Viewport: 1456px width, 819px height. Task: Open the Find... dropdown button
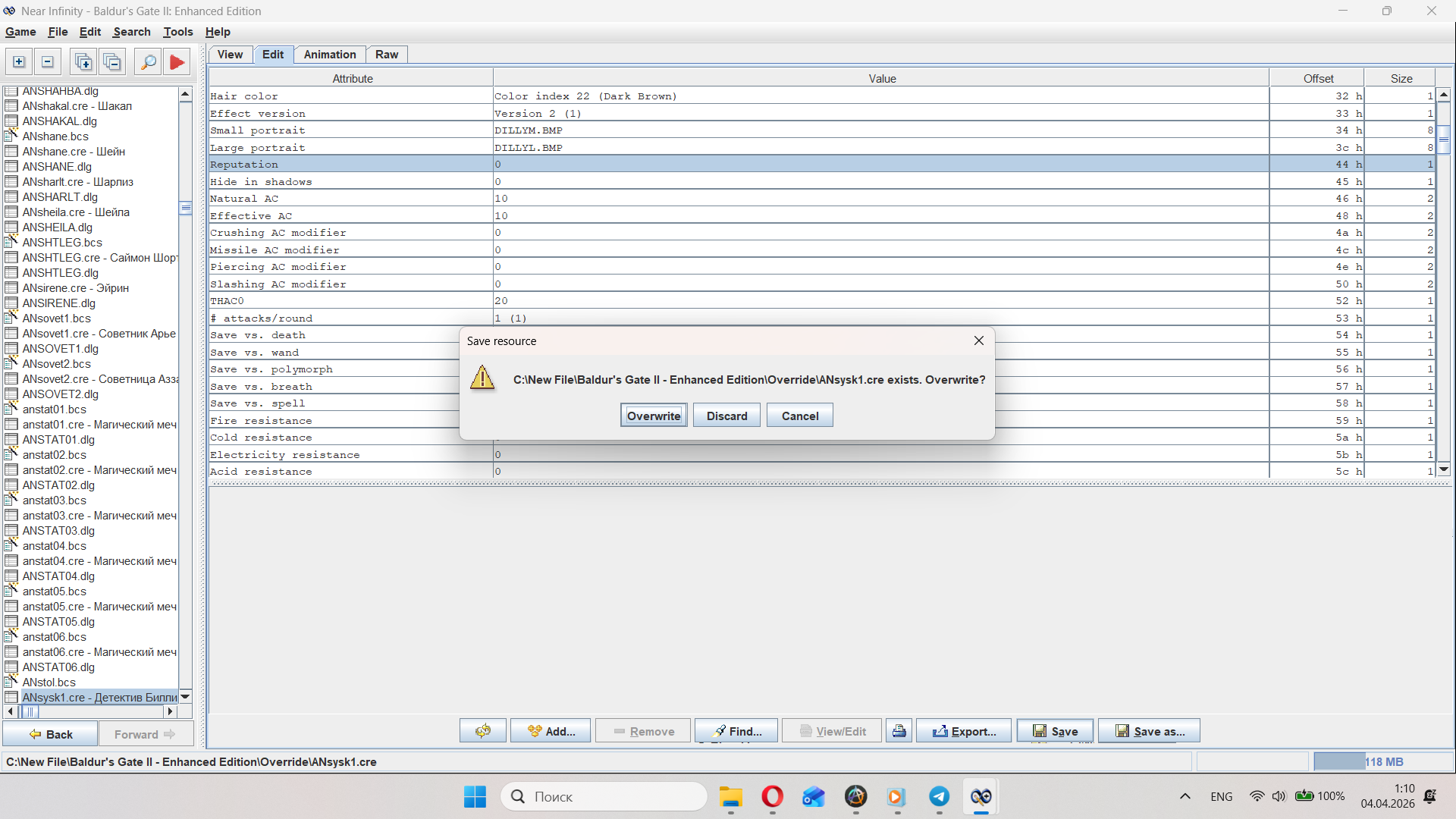737,731
